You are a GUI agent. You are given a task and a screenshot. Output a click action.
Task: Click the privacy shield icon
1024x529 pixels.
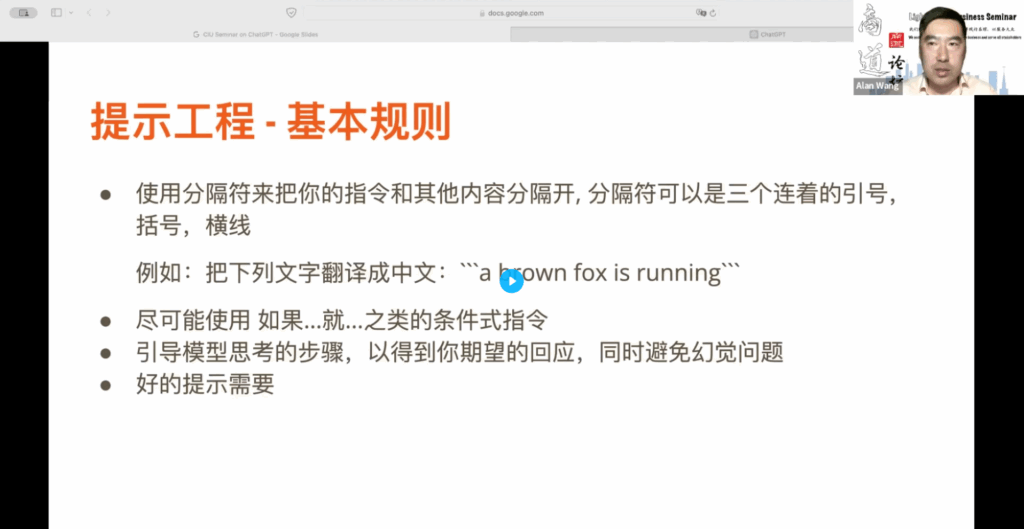[x=291, y=12]
